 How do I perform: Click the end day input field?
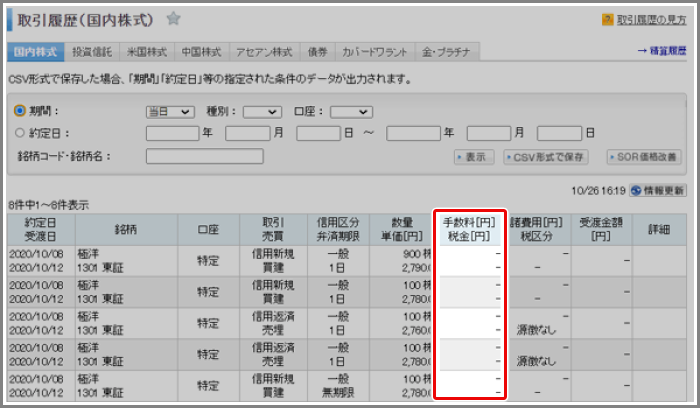559,133
